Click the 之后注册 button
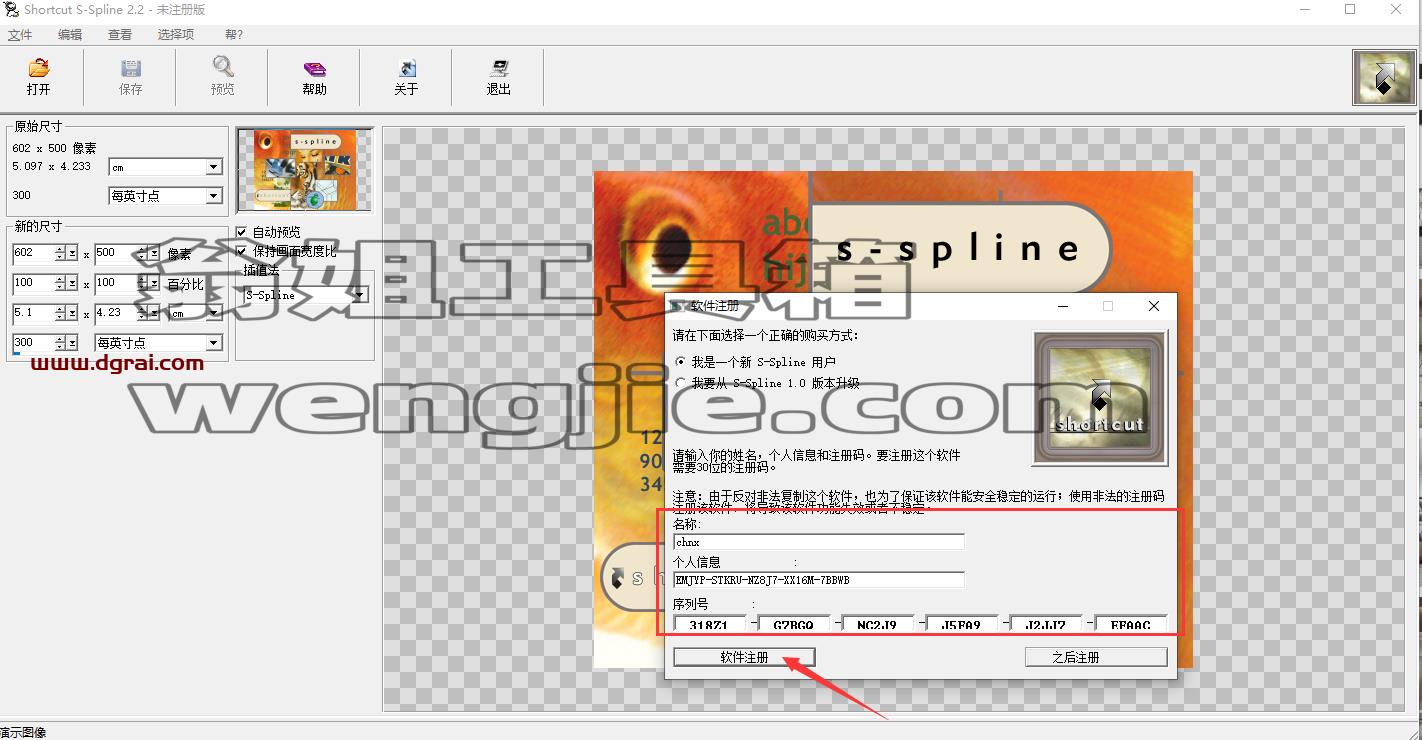Screen dimensions: 1422x740 1096,657
